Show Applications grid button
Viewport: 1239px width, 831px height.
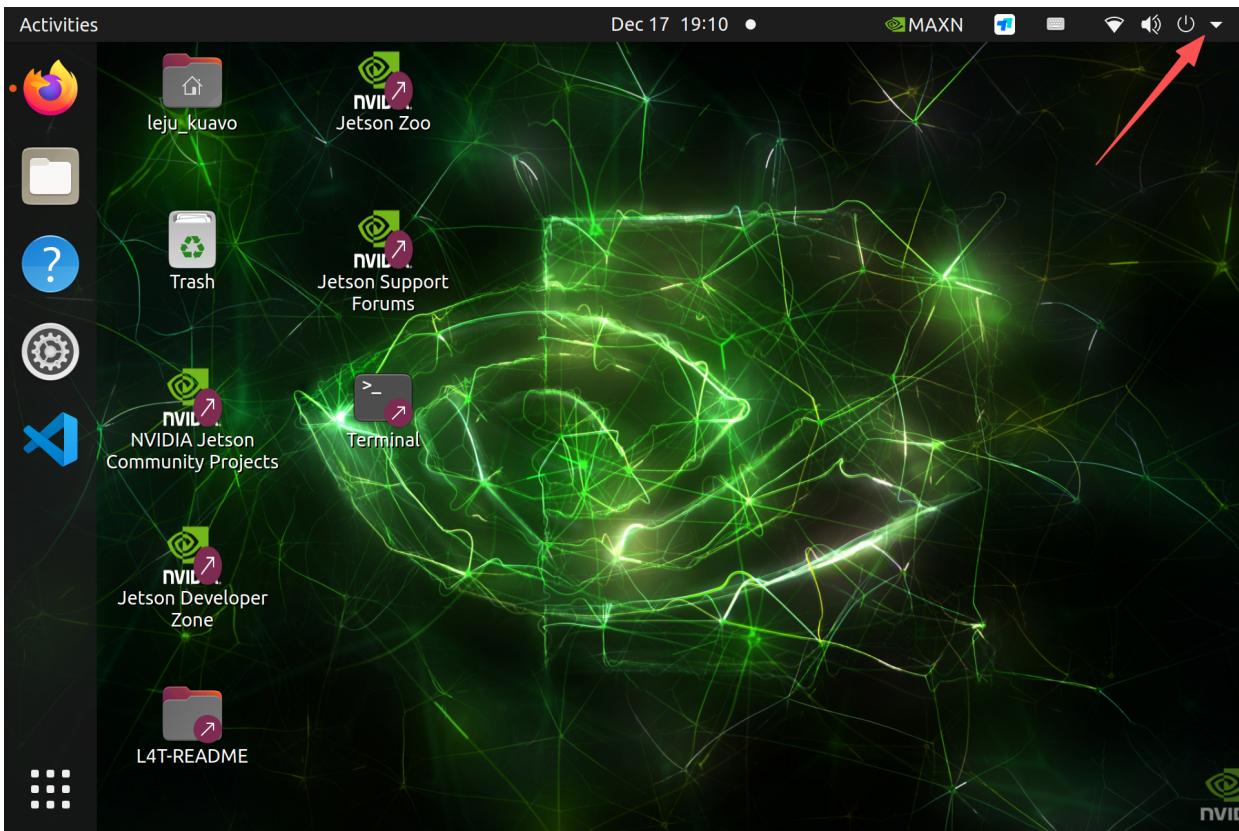click(x=49, y=790)
